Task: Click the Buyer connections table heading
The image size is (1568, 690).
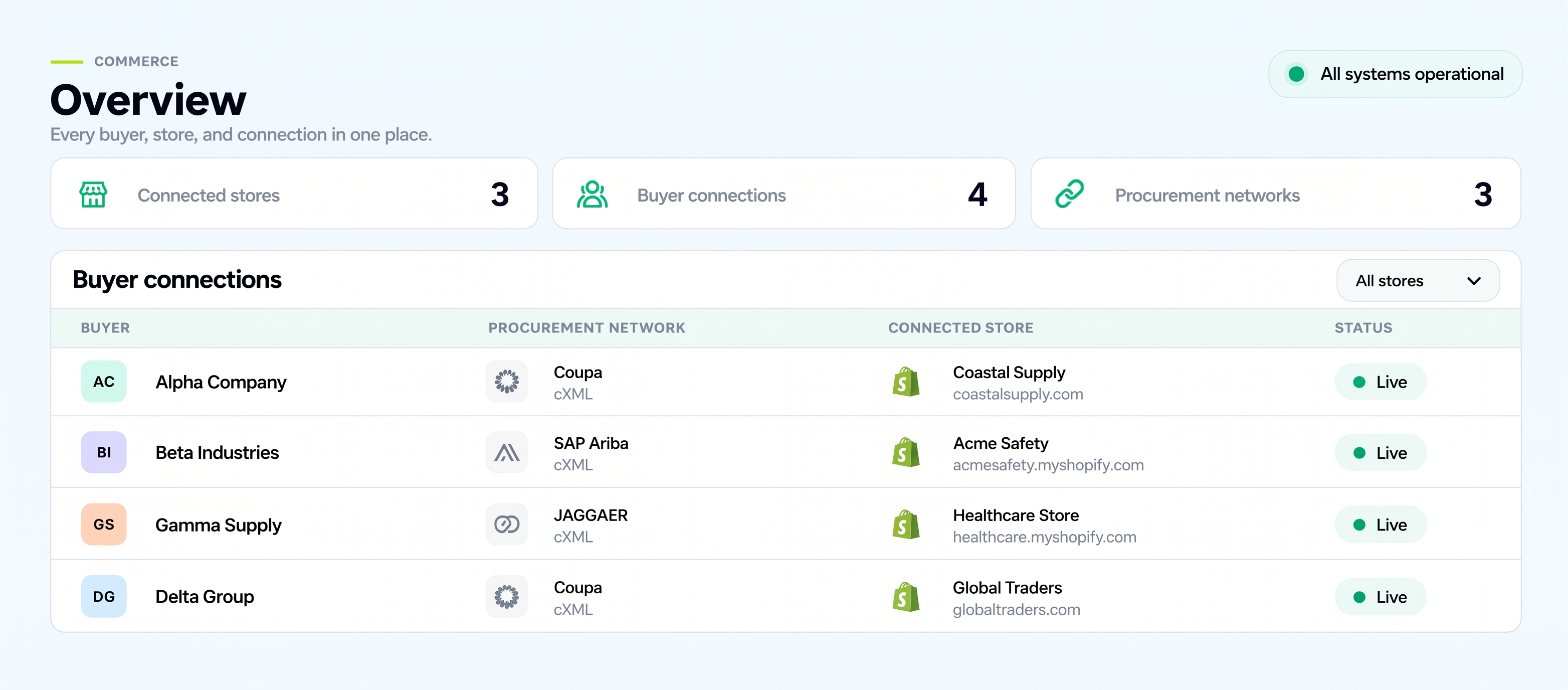Action: click(x=176, y=280)
